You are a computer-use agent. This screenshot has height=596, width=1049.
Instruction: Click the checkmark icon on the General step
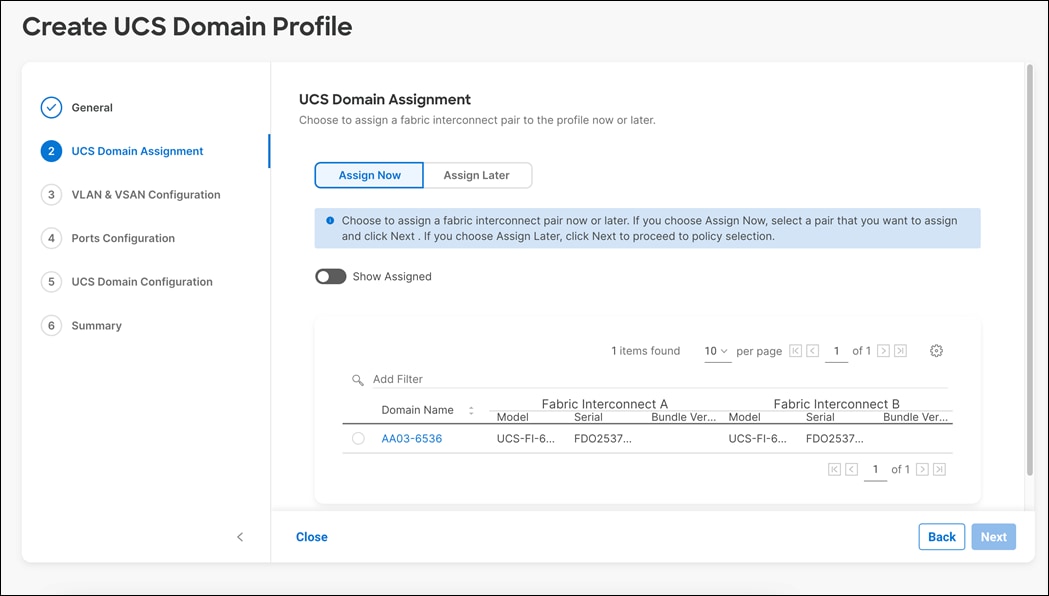coord(51,107)
